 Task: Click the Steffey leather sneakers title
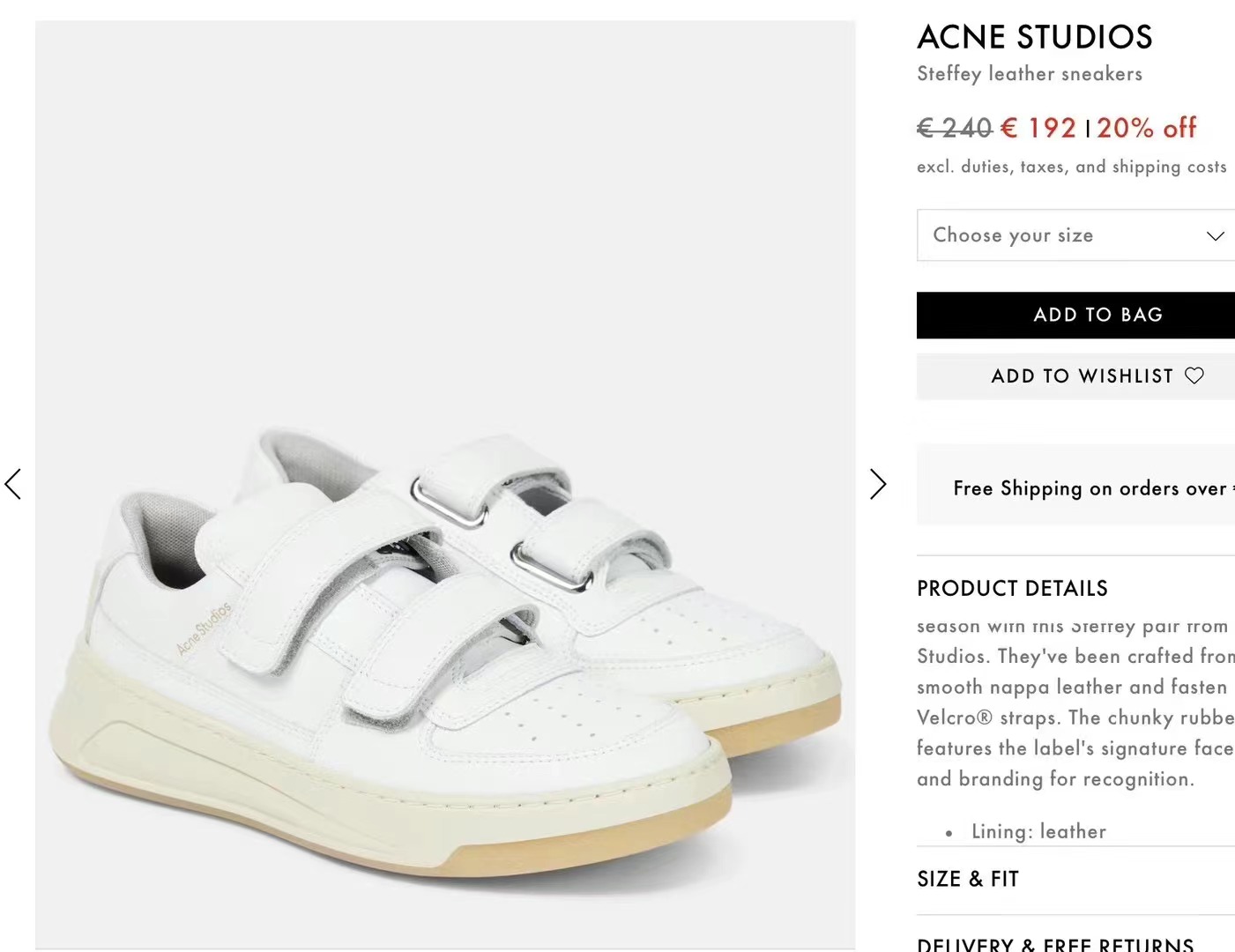1030,74
